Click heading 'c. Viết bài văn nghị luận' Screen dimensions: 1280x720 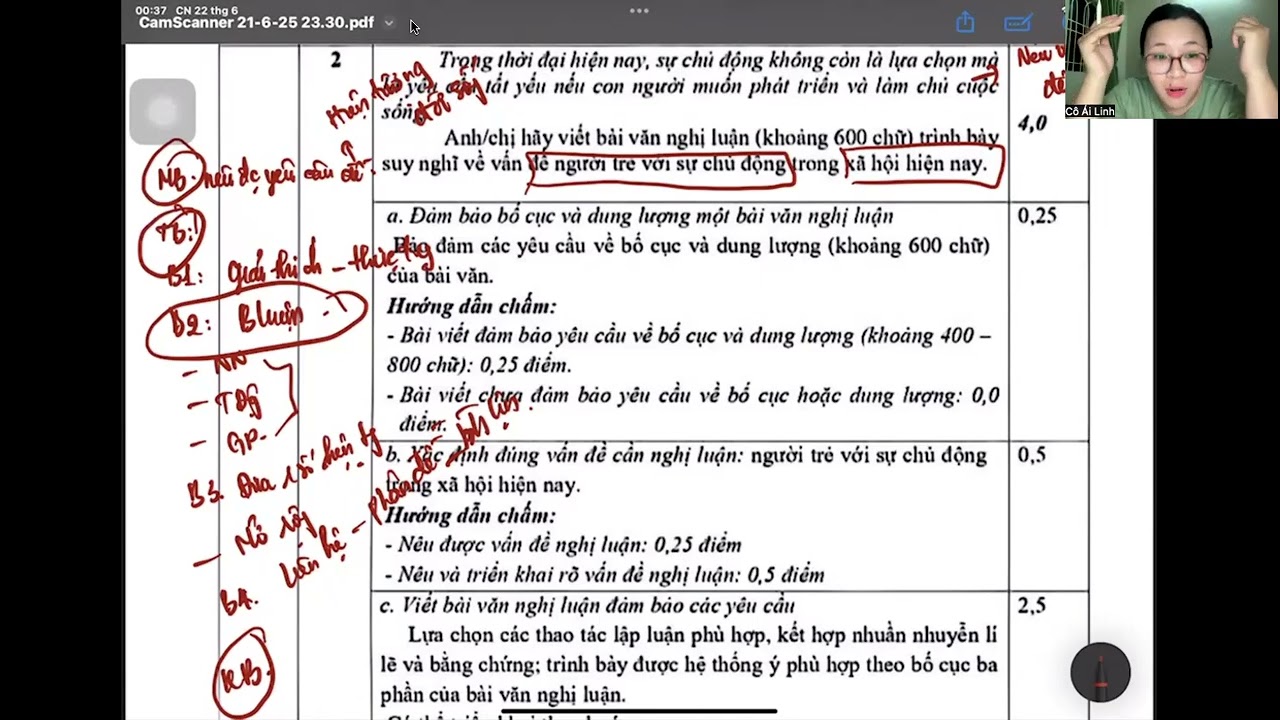(587, 605)
